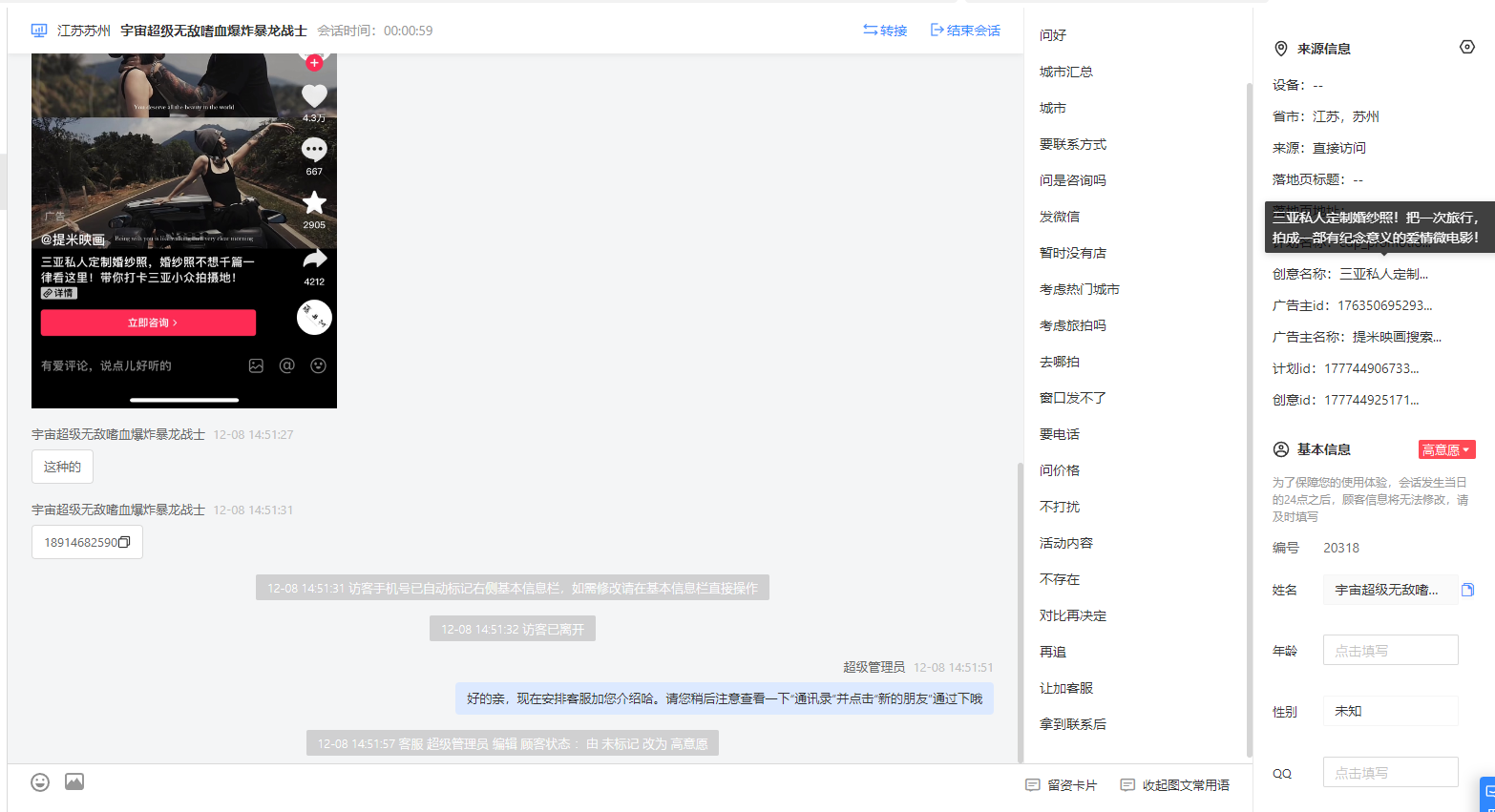This screenshot has width=1495, height=812.
Task: Open the 高意愿 intent dropdown
Action: (1446, 449)
